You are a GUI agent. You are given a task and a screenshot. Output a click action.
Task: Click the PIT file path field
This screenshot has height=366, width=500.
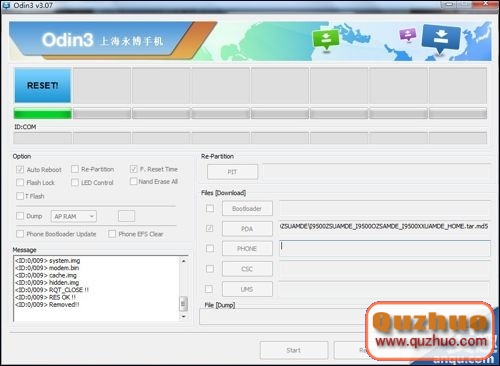(376, 172)
